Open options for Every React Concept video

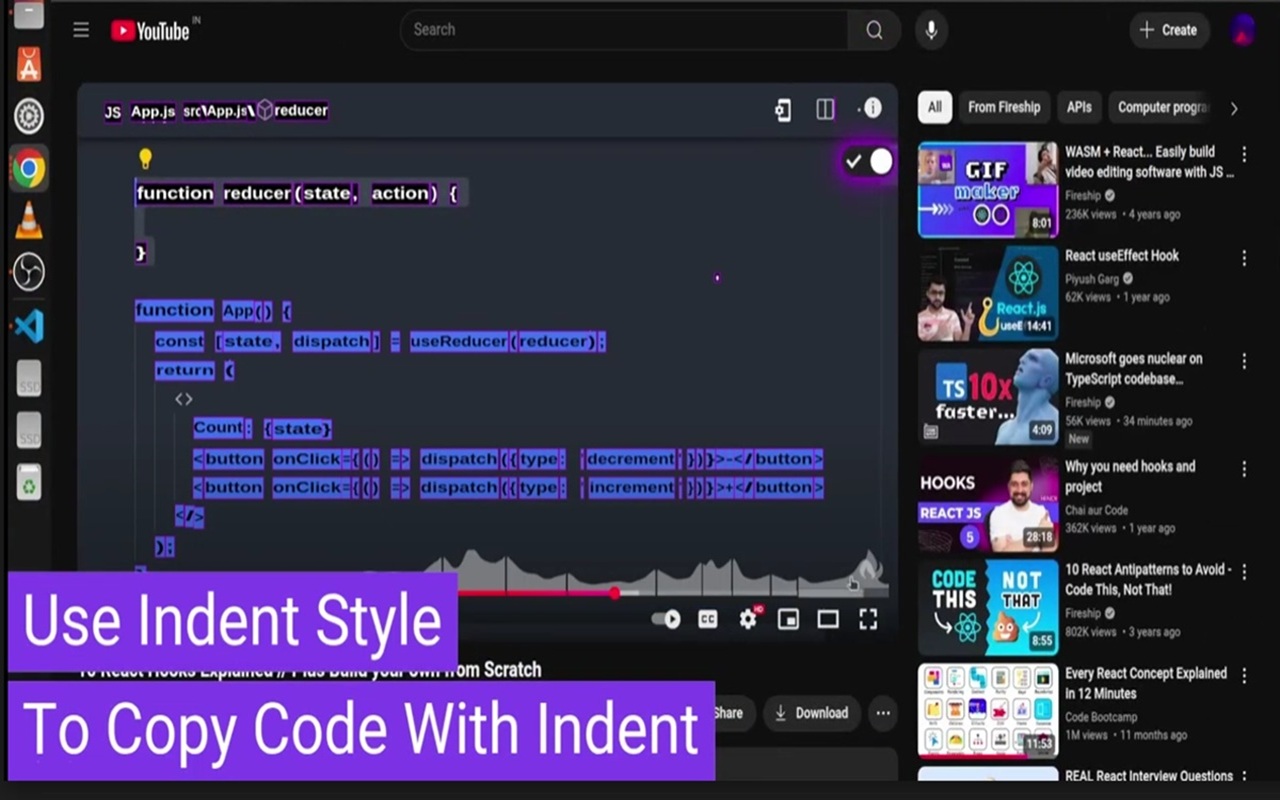[x=1244, y=676]
